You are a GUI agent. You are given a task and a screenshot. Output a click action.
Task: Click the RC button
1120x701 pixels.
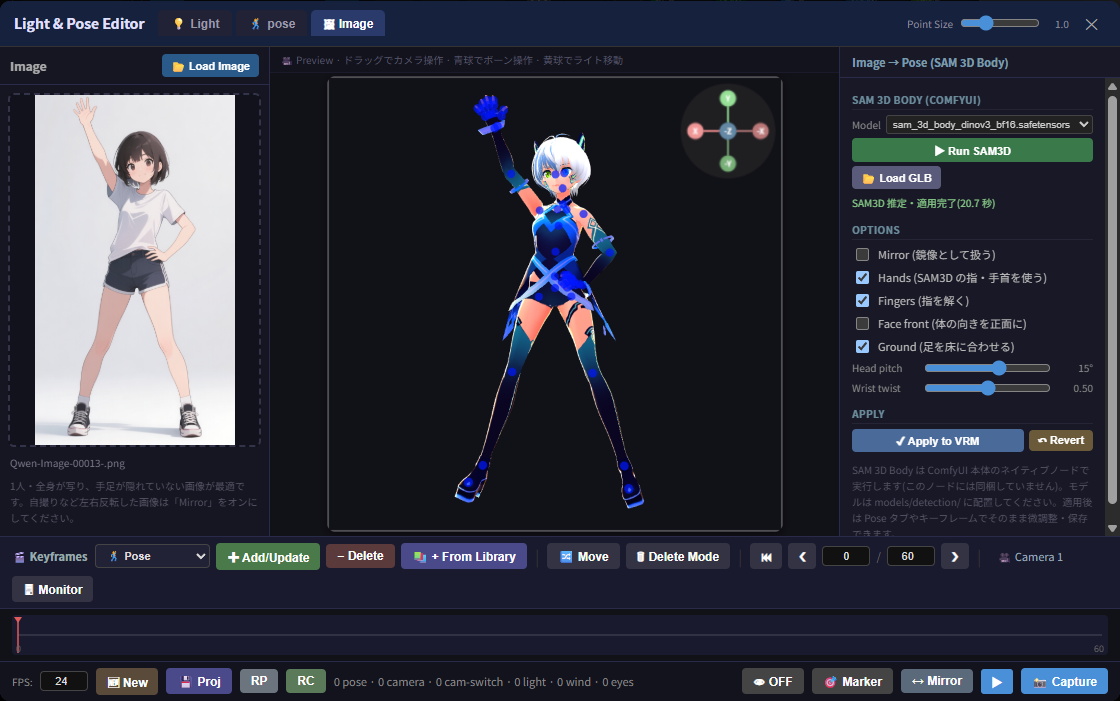[x=306, y=681]
